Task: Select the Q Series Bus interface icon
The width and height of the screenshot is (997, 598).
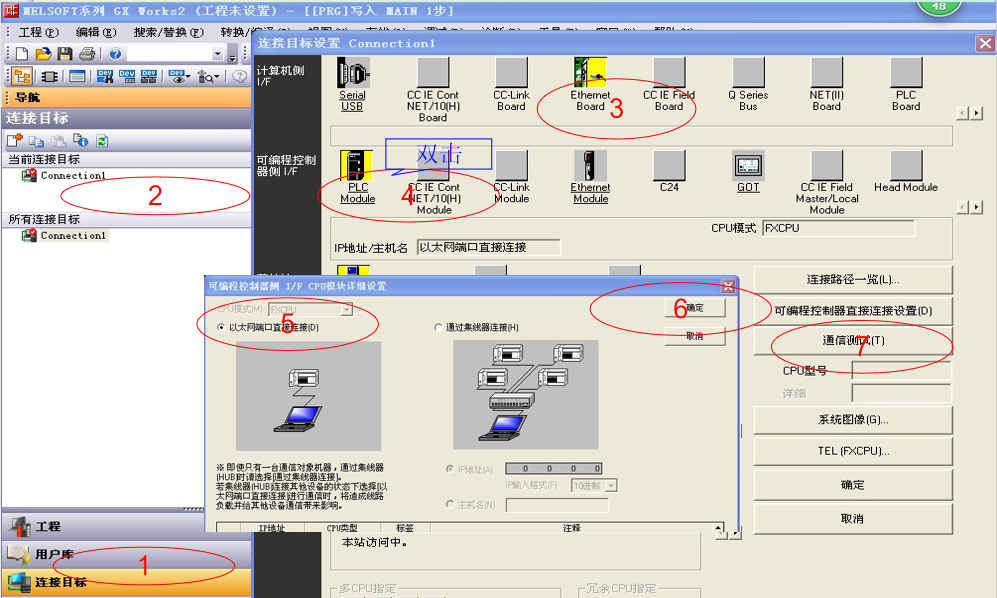Action: pos(748,85)
